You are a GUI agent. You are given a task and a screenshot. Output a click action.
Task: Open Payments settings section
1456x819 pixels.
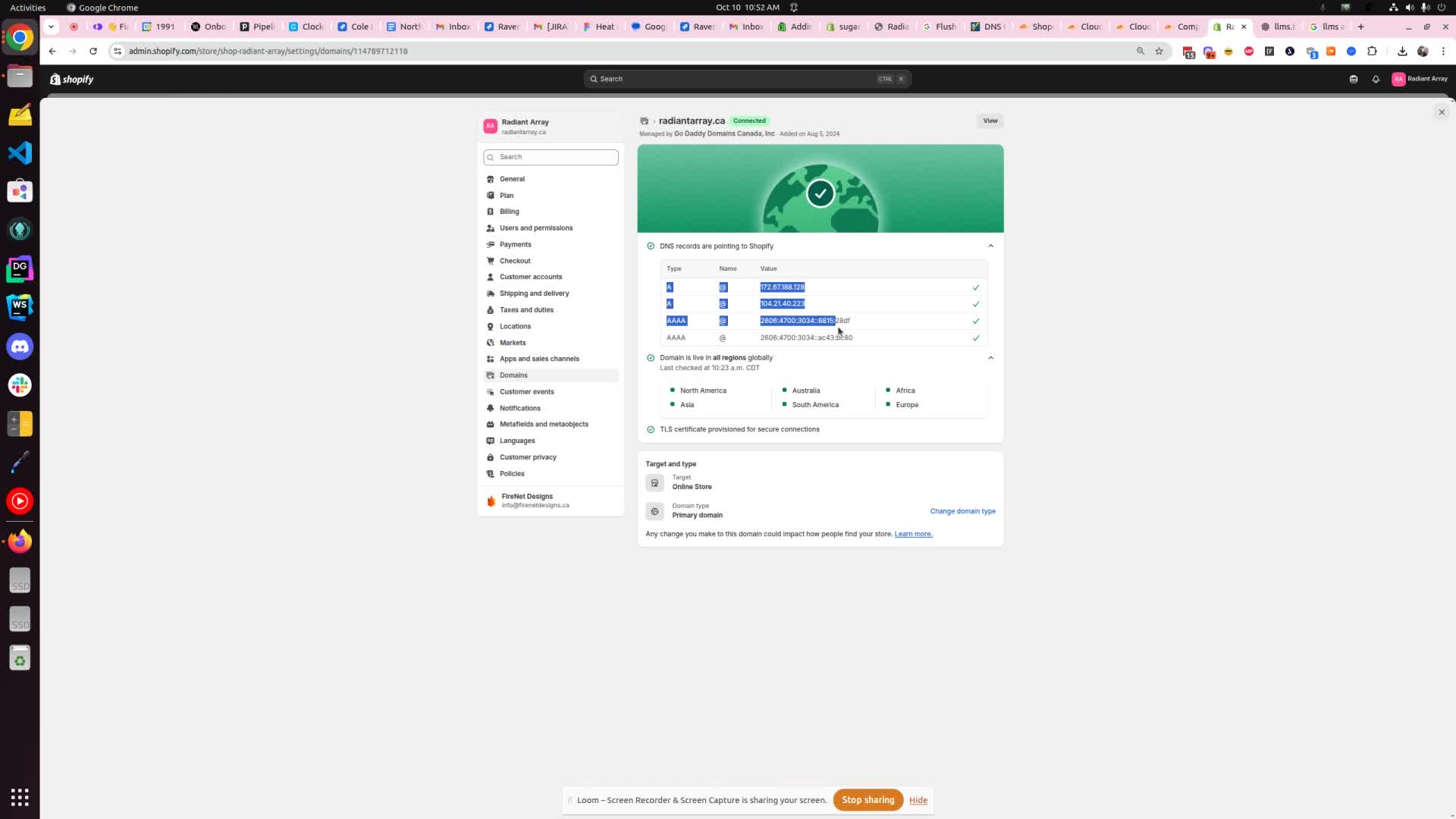point(515,244)
